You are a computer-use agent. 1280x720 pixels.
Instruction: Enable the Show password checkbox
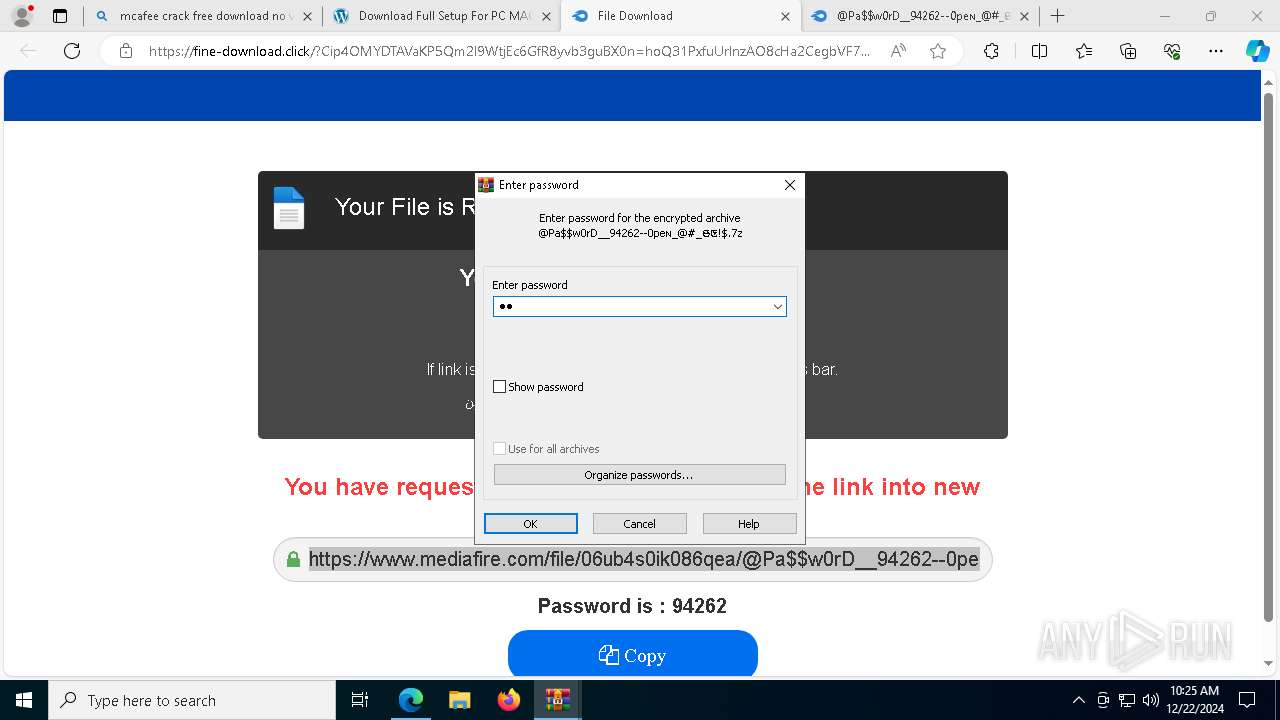(x=500, y=387)
